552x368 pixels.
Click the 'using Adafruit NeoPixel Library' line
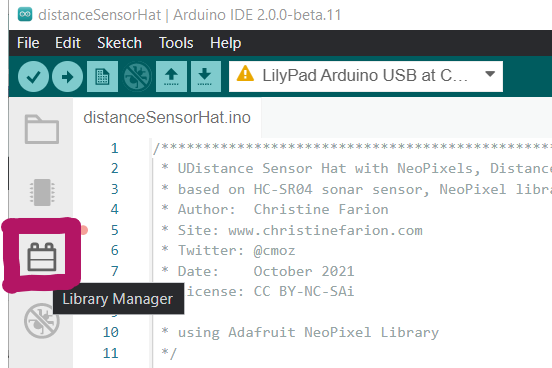coord(300,332)
